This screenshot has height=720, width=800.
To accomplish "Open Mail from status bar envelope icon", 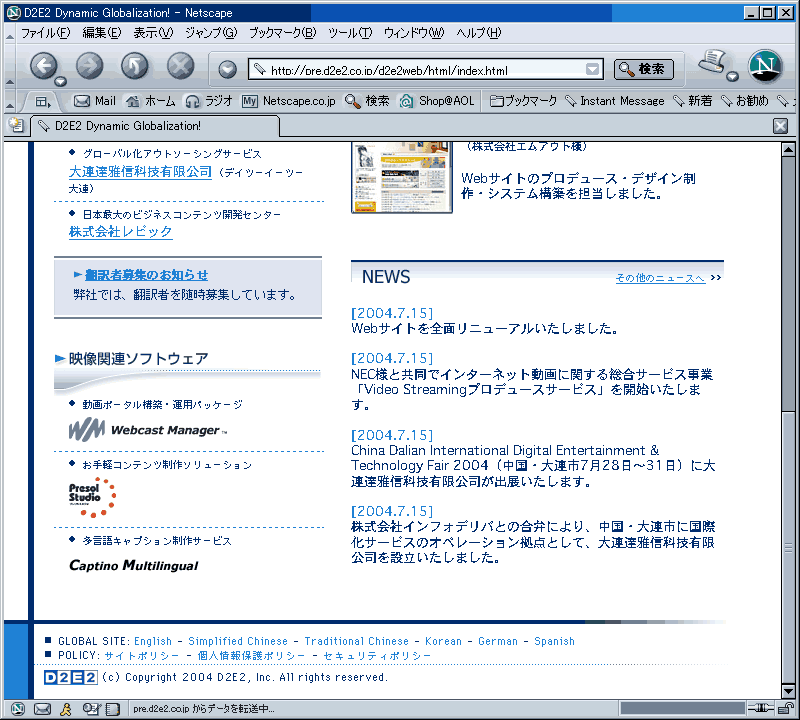I will coord(42,709).
